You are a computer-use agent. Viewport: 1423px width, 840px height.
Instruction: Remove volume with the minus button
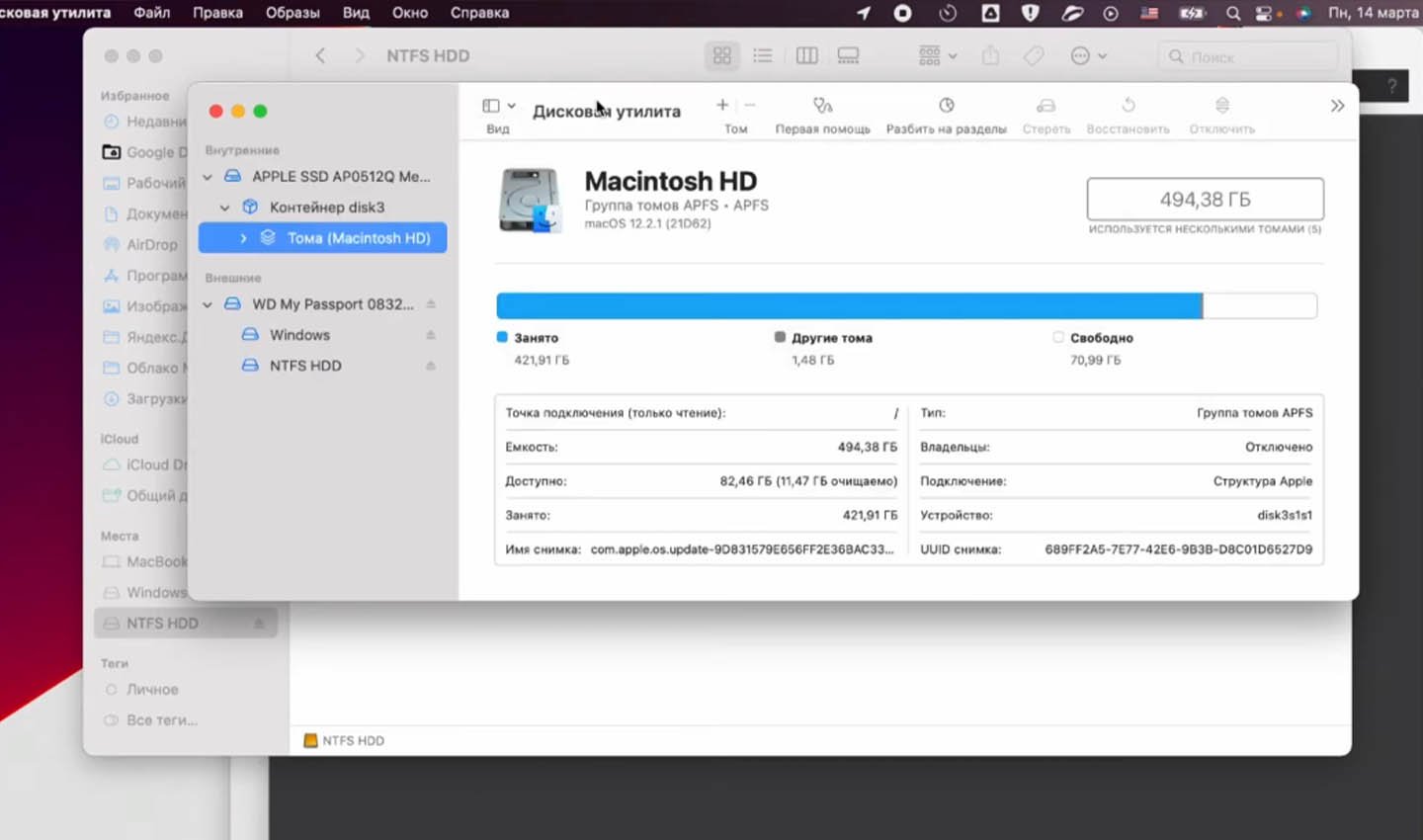point(750,105)
